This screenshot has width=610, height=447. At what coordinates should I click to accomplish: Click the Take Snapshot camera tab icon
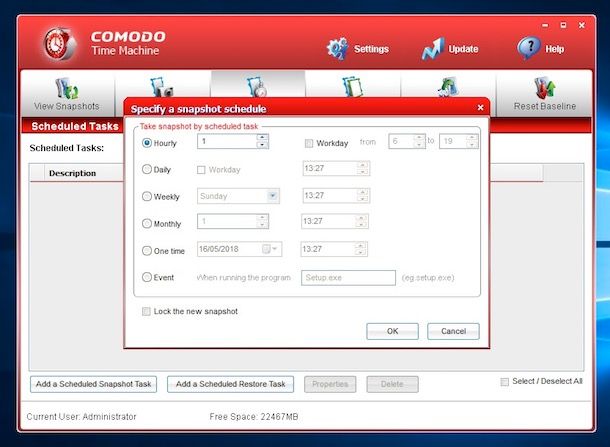point(162,87)
